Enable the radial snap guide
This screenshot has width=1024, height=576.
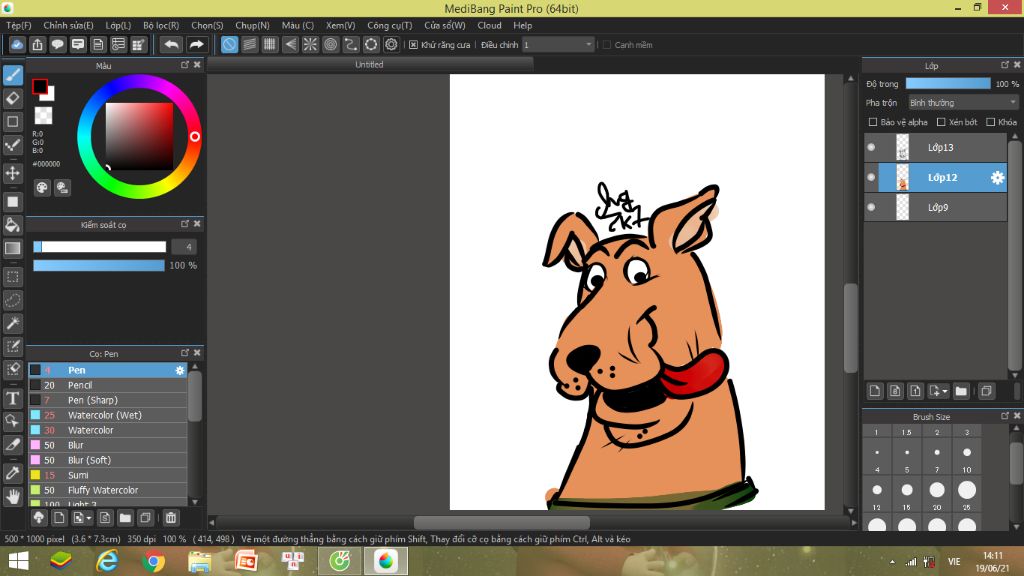click(x=310, y=44)
